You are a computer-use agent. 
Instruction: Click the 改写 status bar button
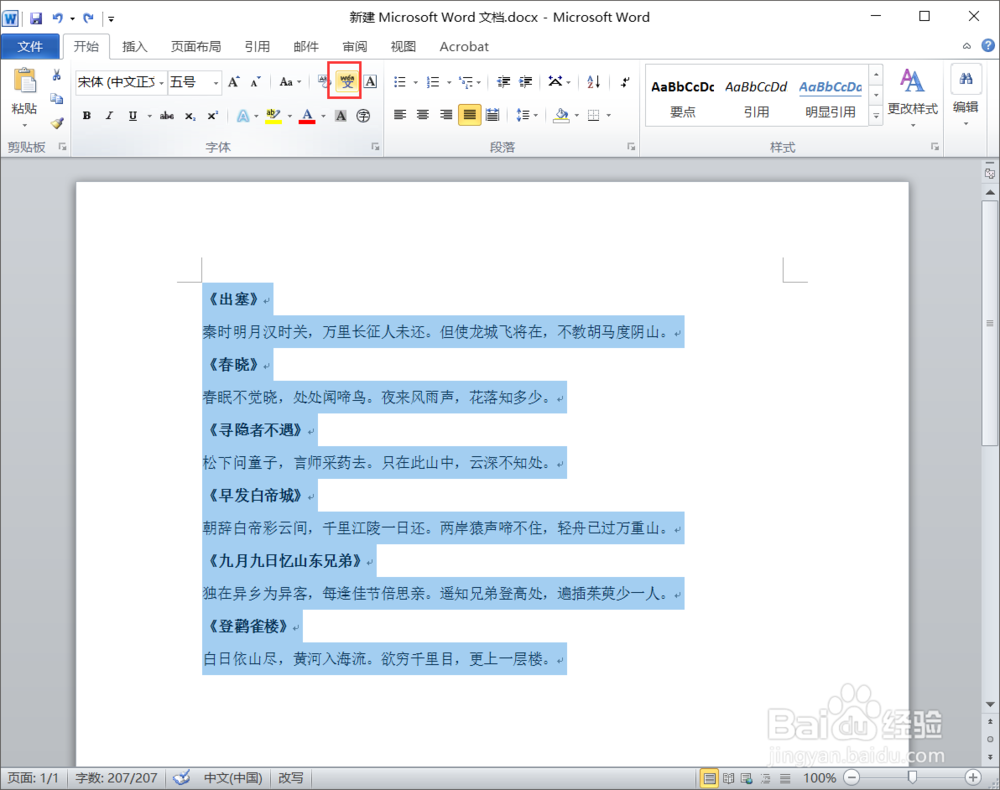(x=291, y=777)
